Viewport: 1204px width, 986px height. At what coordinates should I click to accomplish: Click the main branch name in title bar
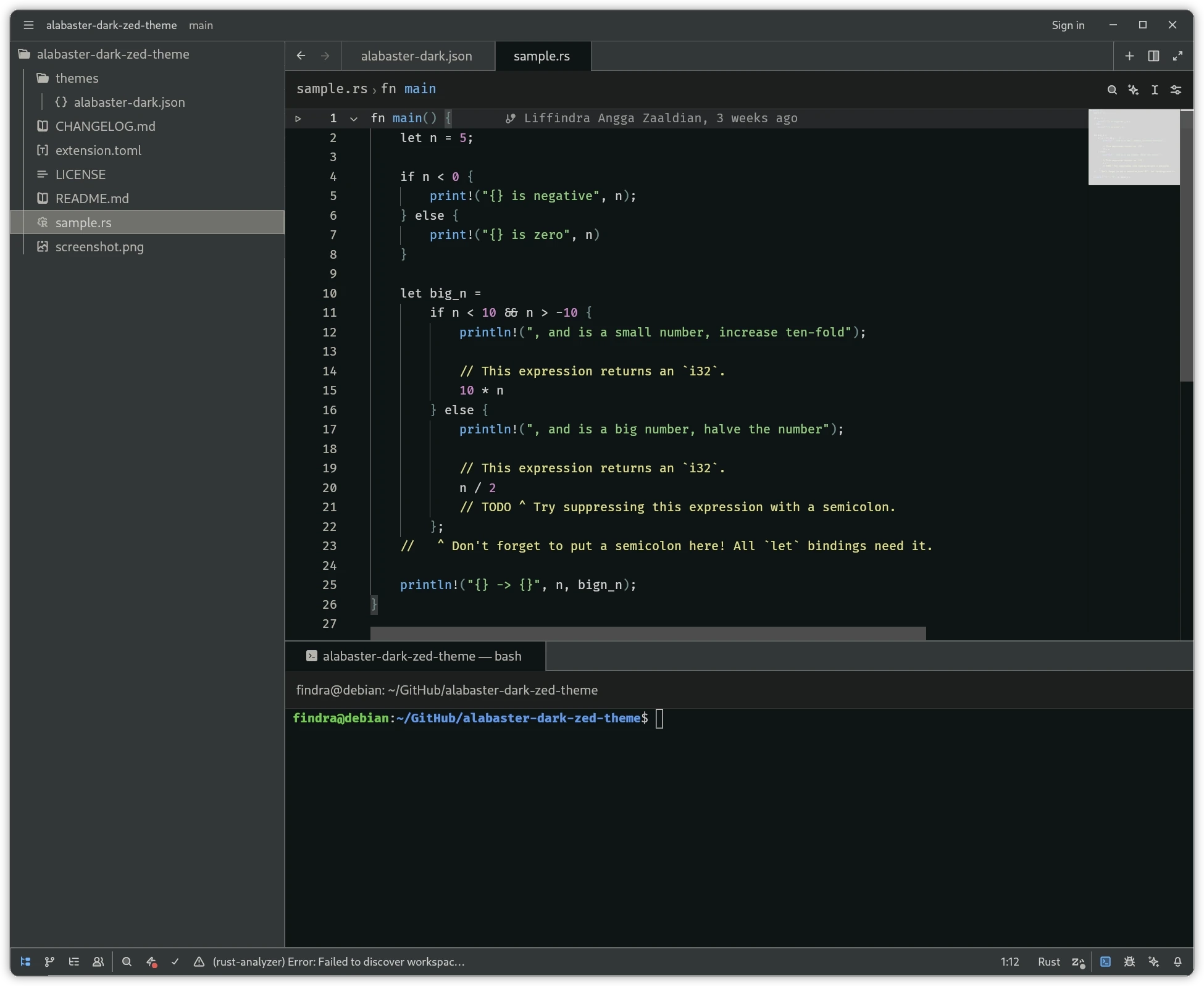[x=201, y=25]
